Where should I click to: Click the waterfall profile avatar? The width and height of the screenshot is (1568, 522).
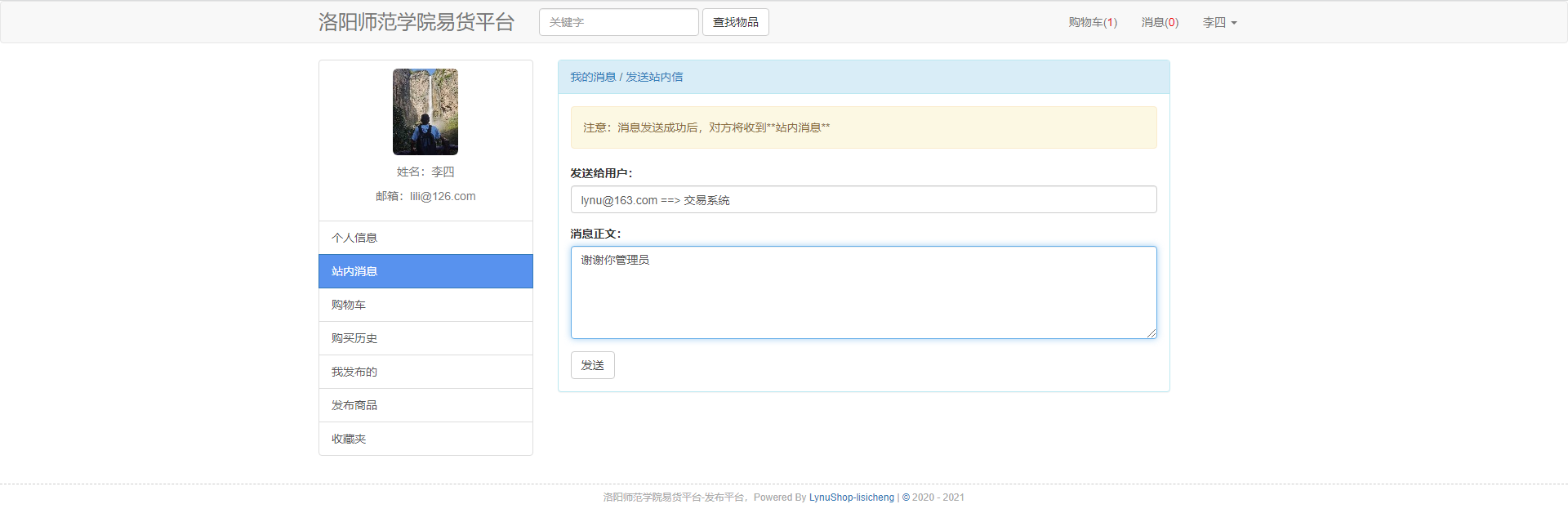pyautogui.click(x=425, y=112)
